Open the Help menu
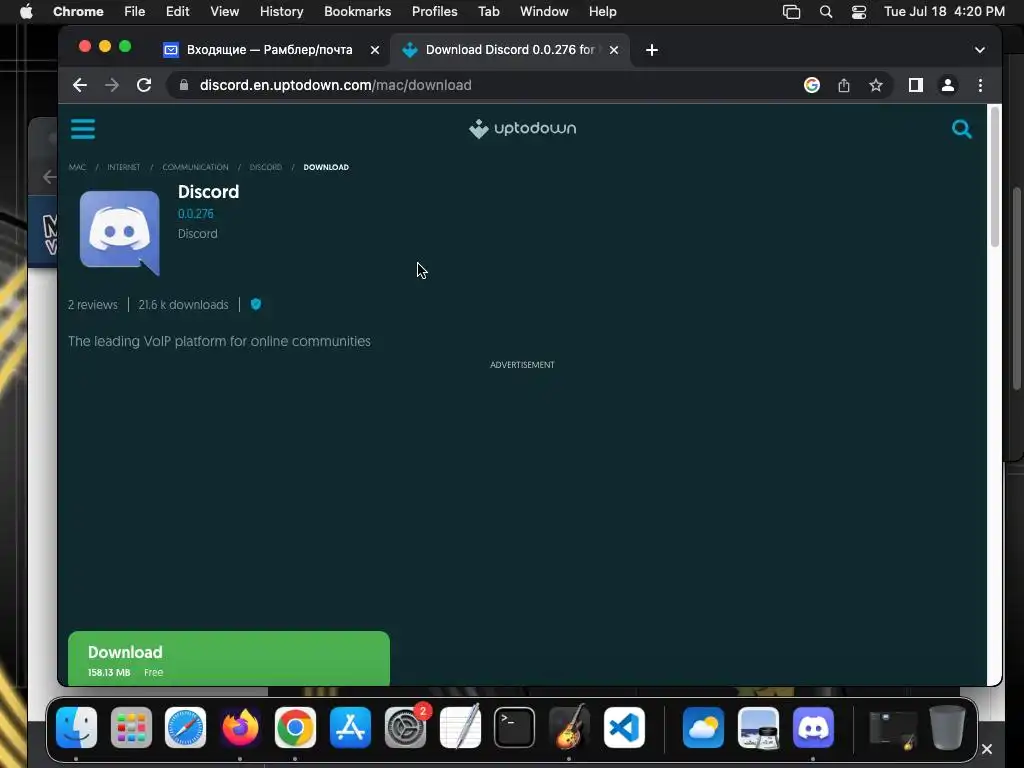The width and height of the screenshot is (1024, 768). click(x=602, y=11)
